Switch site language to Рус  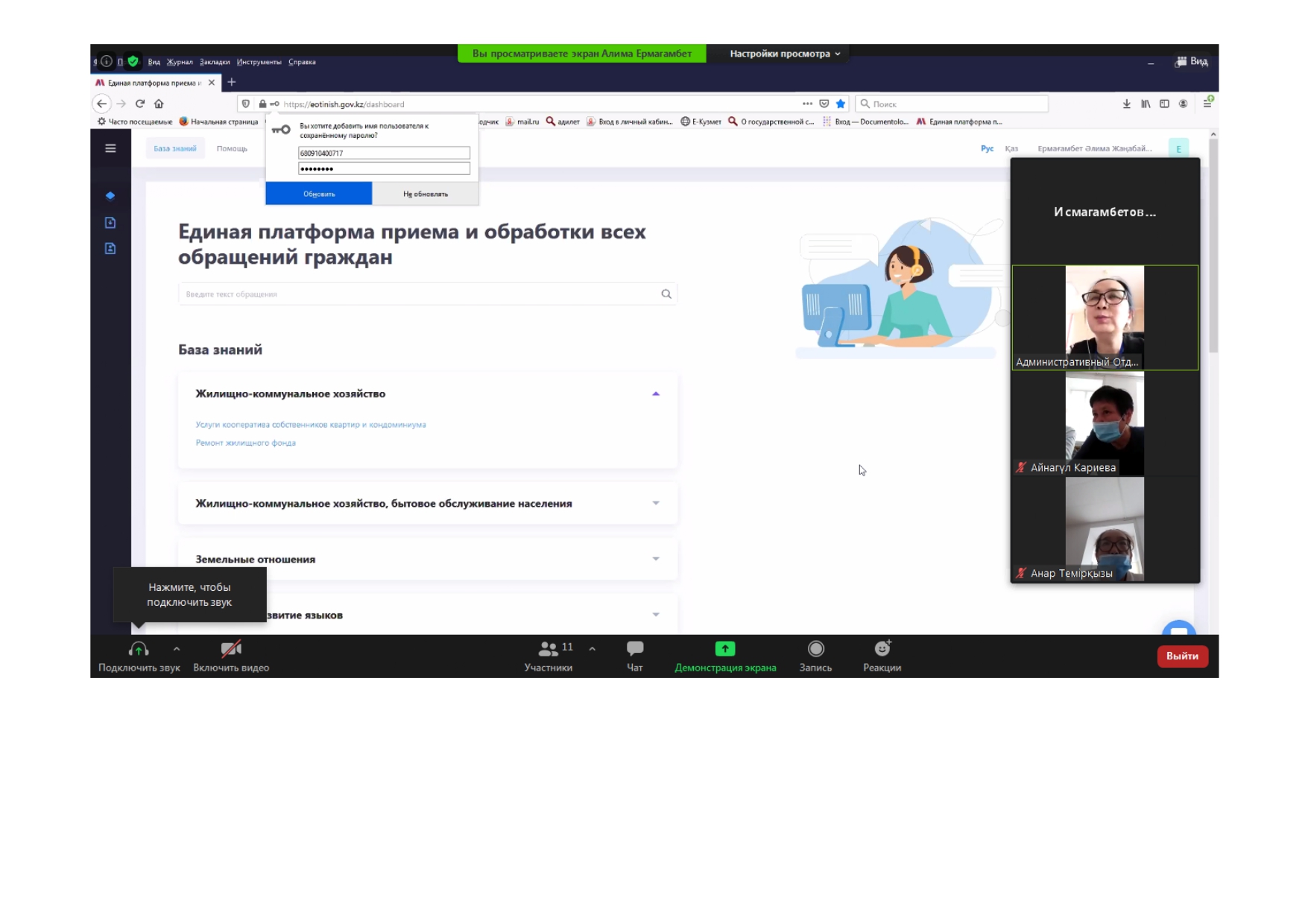tap(987, 148)
